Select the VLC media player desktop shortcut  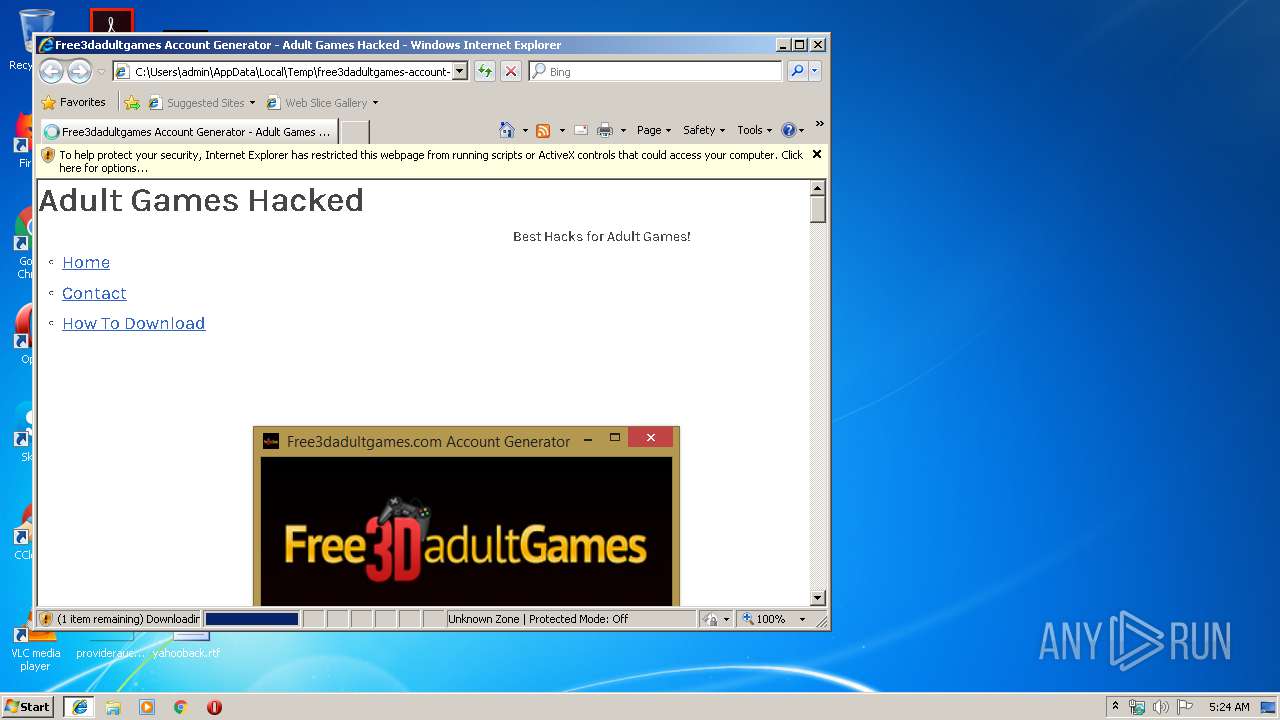point(35,648)
